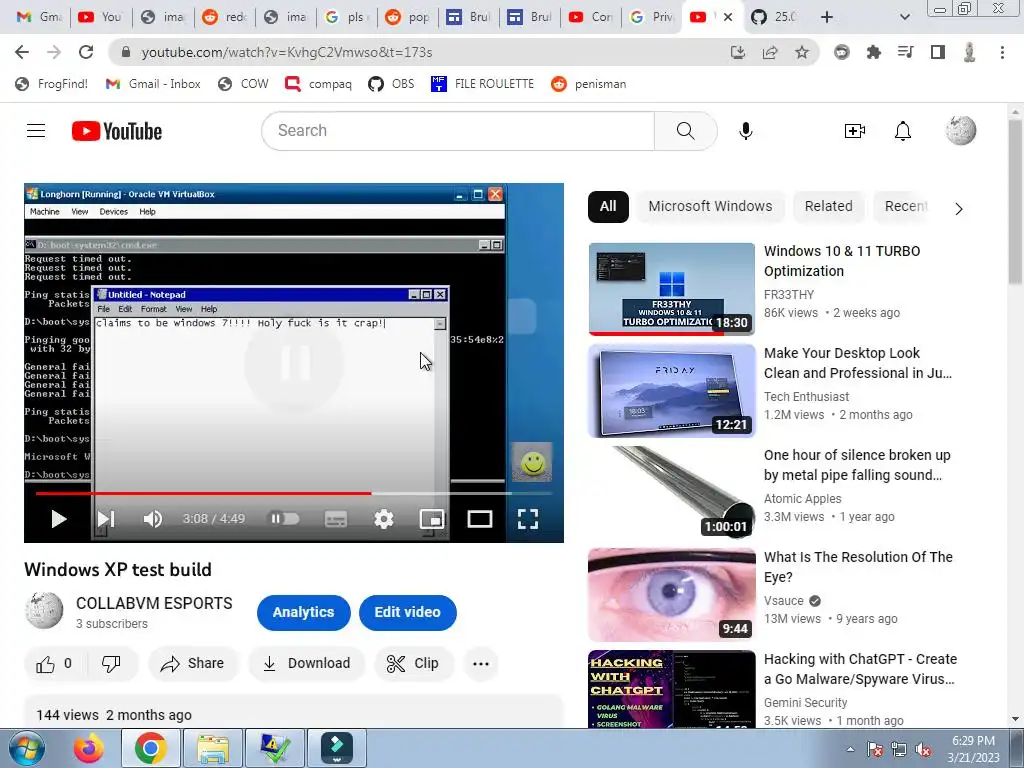Open the YouTube hamburger guide menu
Viewport: 1024px width, 768px height.
[x=36, y=131]
